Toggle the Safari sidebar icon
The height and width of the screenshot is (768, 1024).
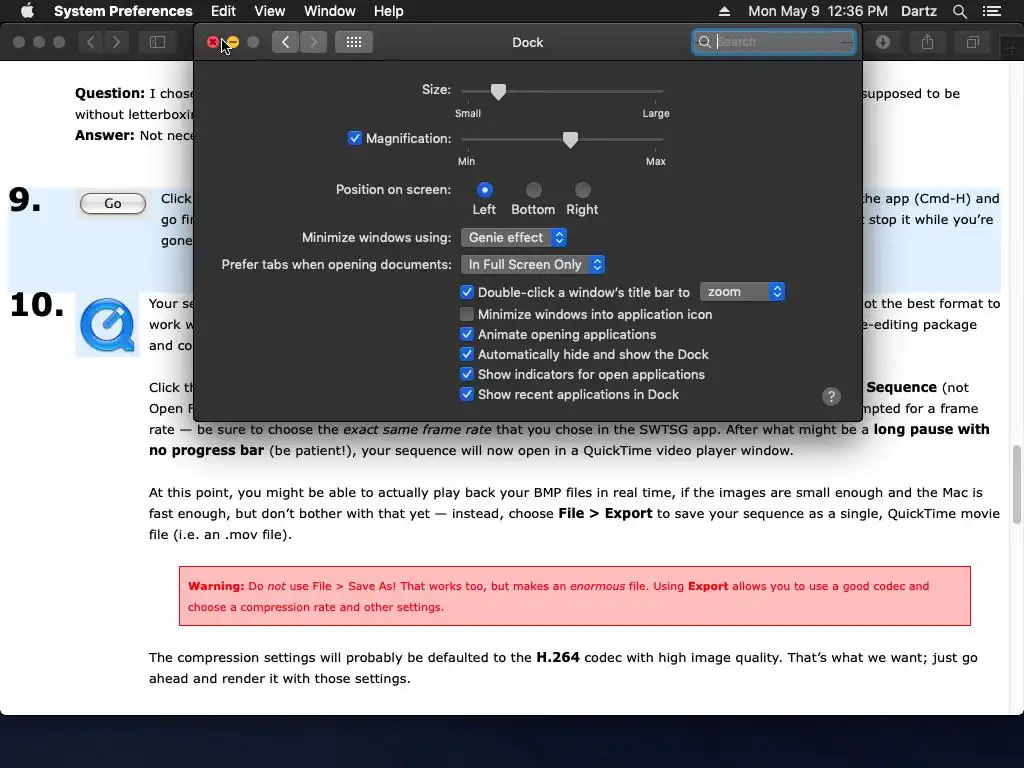(157, 42)
